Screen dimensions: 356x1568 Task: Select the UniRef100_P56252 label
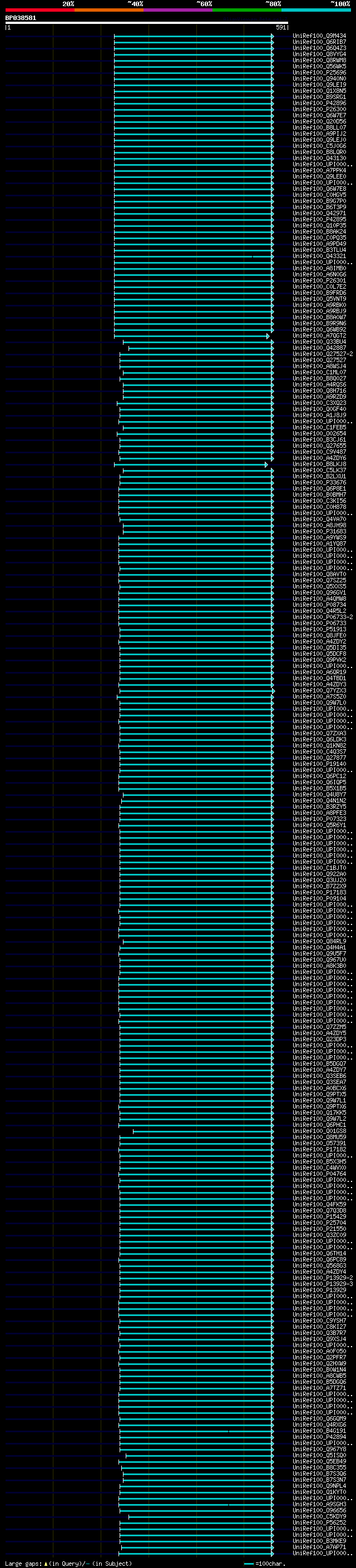click(319, 1522)
